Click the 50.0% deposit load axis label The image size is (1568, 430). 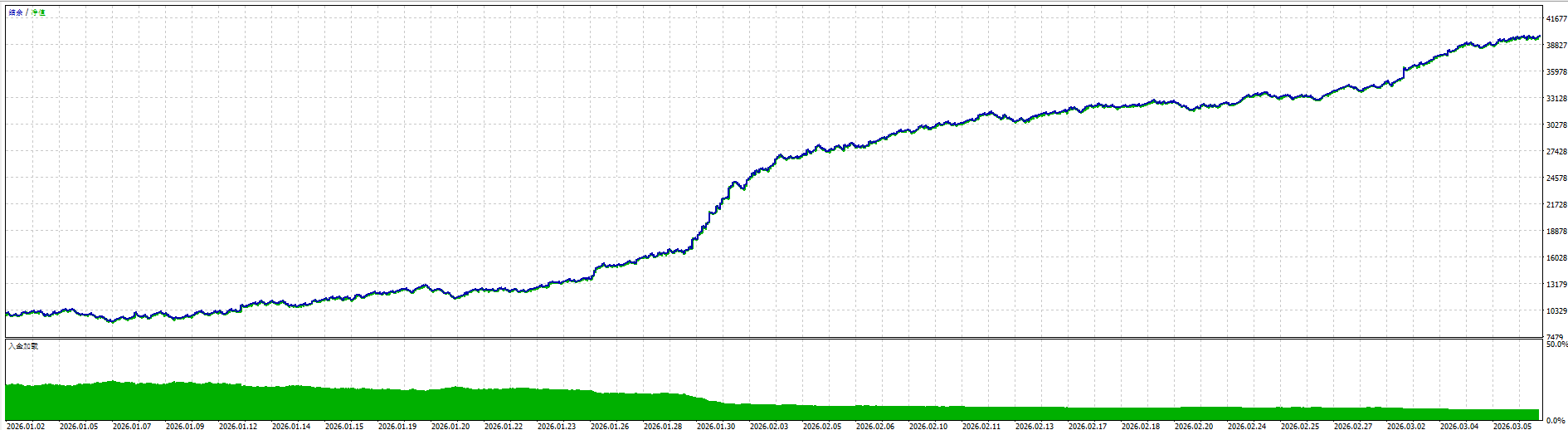pos(1556,344)
